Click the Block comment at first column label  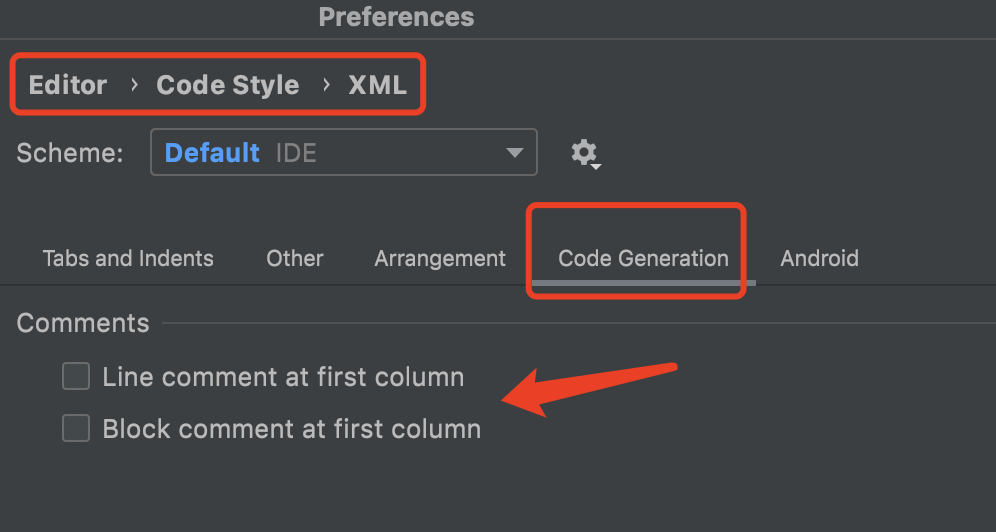(x=292, y=429)
